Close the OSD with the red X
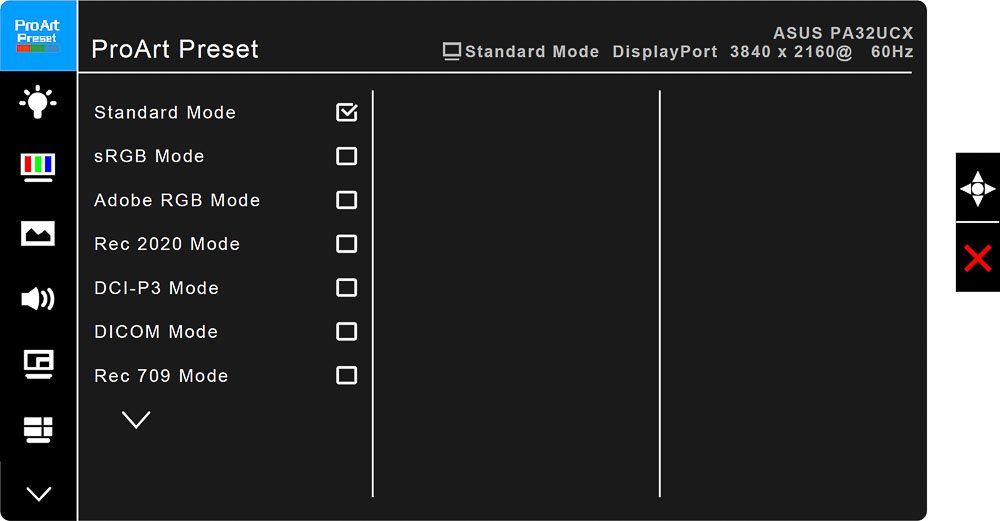 [x=978, y=258]
